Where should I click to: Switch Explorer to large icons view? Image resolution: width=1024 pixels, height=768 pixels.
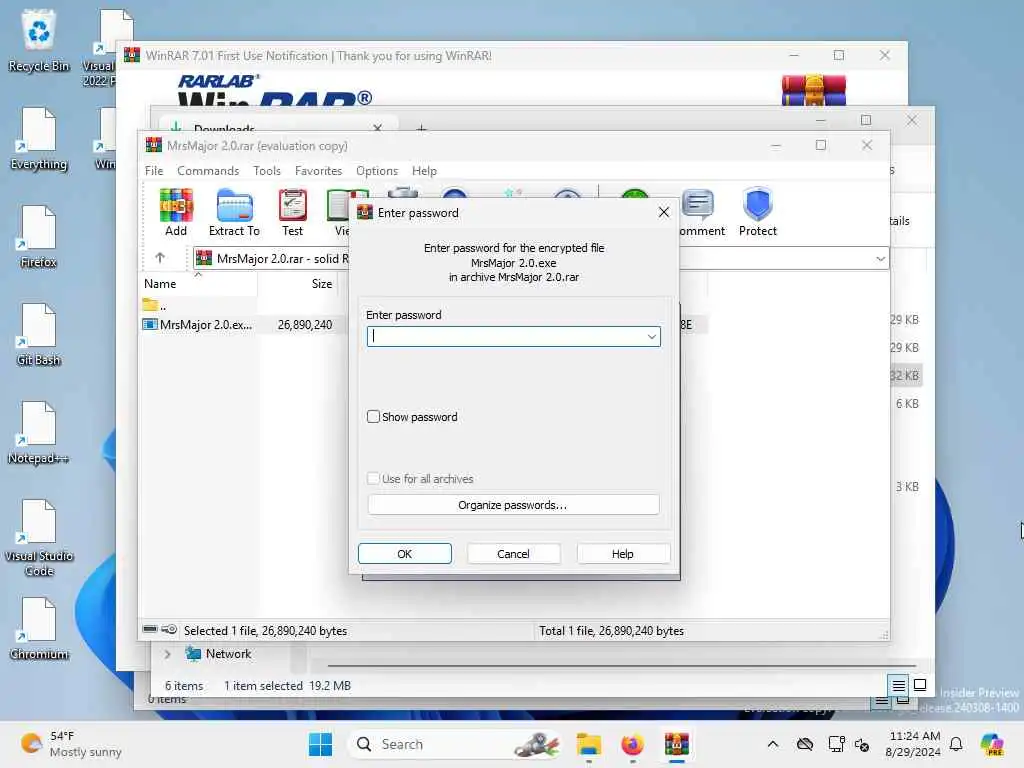coord(920,685)
